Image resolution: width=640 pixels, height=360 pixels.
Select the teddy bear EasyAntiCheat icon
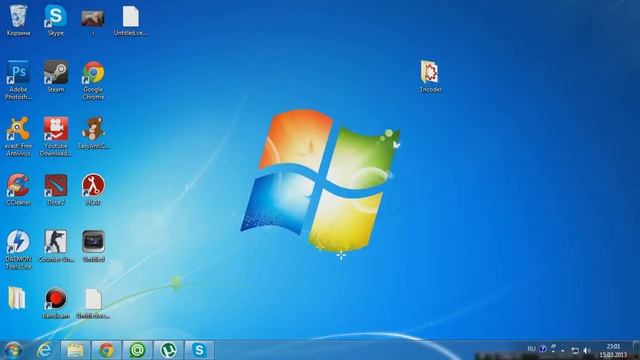point(93,133)
